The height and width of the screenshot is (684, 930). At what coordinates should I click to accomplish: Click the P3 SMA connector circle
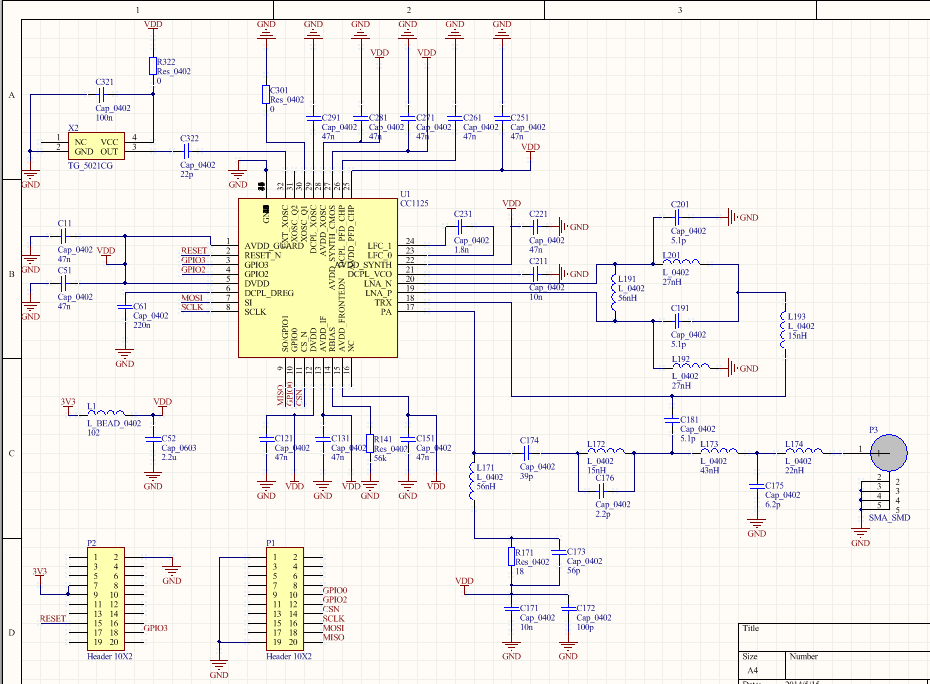point(888,453)
